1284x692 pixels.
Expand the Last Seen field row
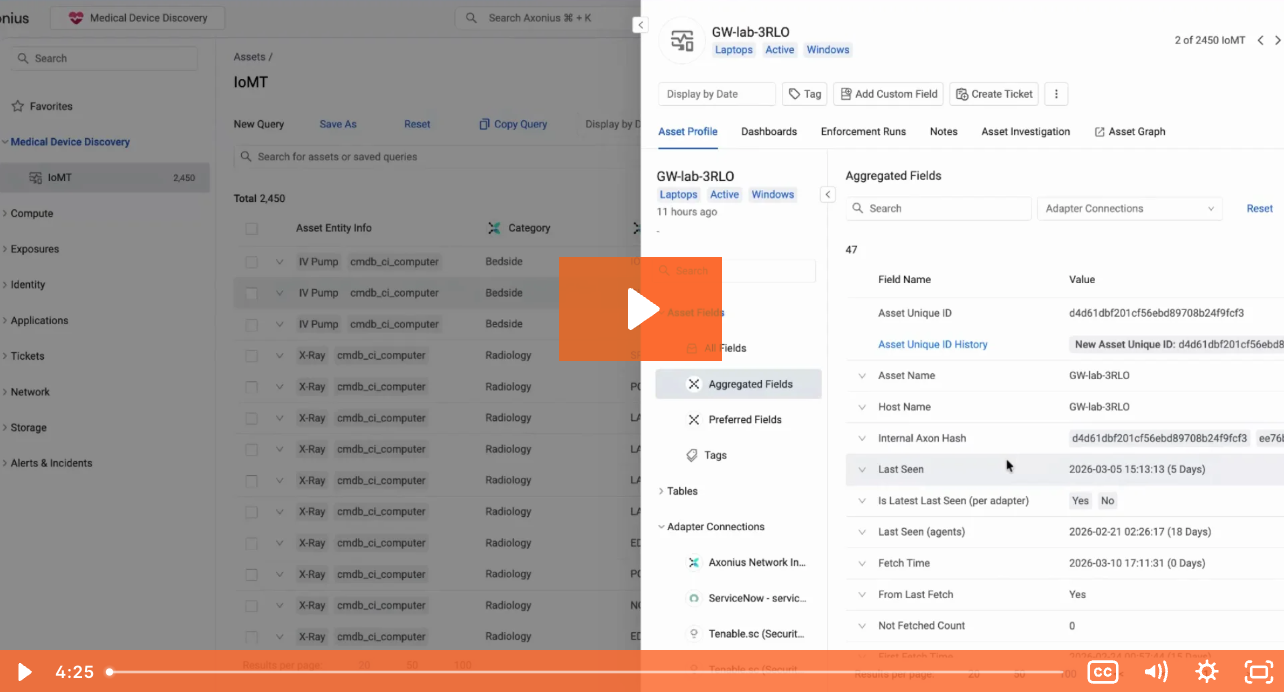click(862, 470)
